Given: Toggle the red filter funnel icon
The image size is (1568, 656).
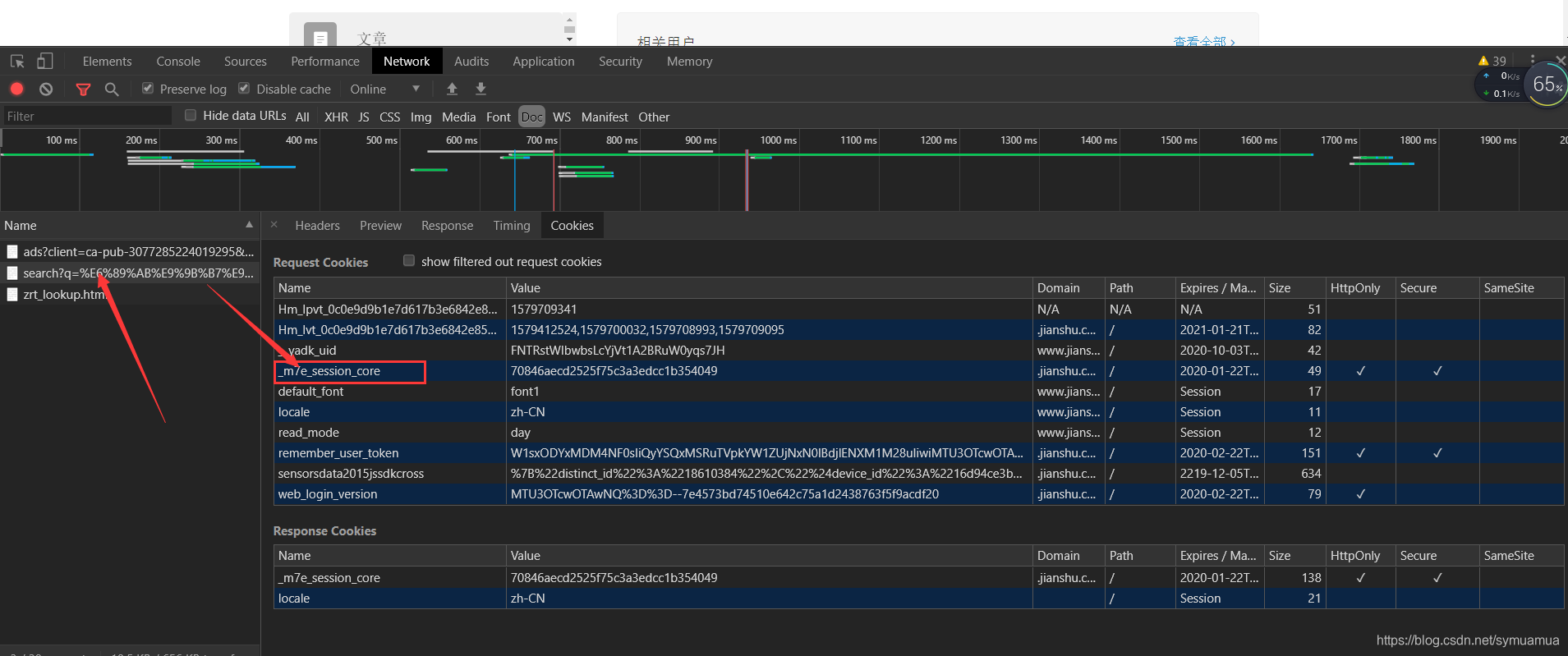Looking at the screenshot, I should 83,89.
